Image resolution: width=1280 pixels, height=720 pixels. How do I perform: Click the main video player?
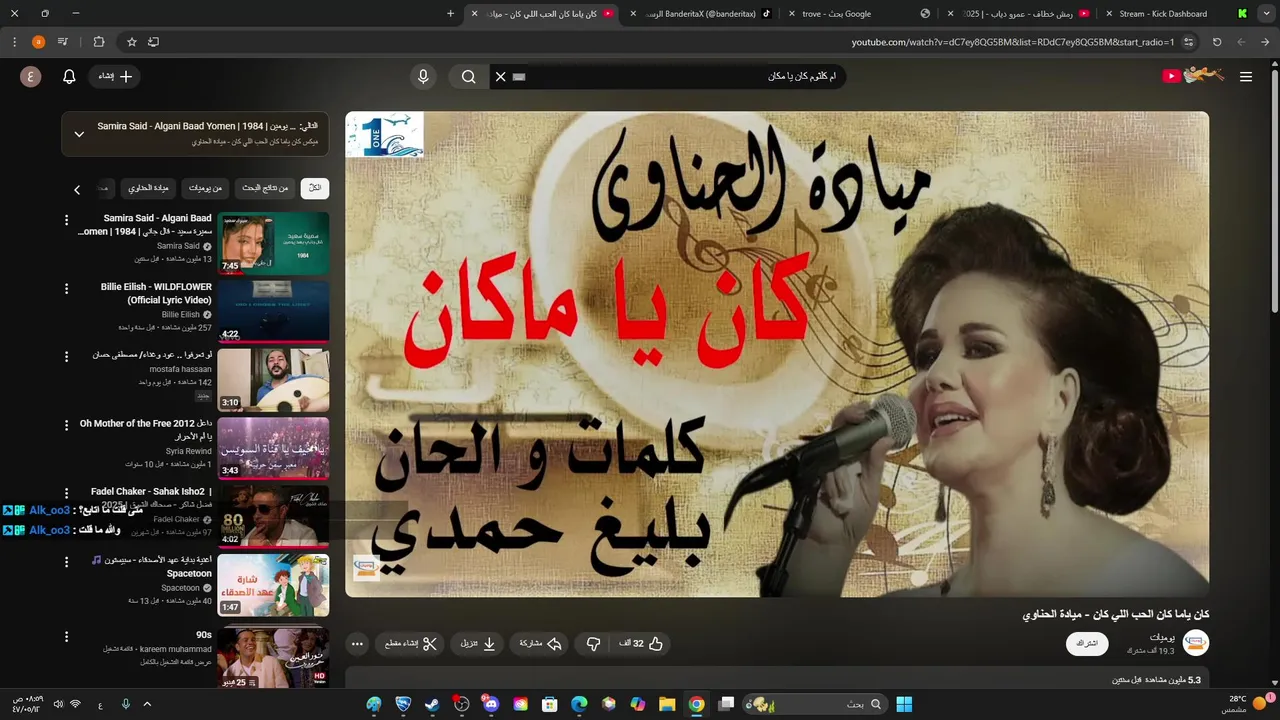pos(777,354)
